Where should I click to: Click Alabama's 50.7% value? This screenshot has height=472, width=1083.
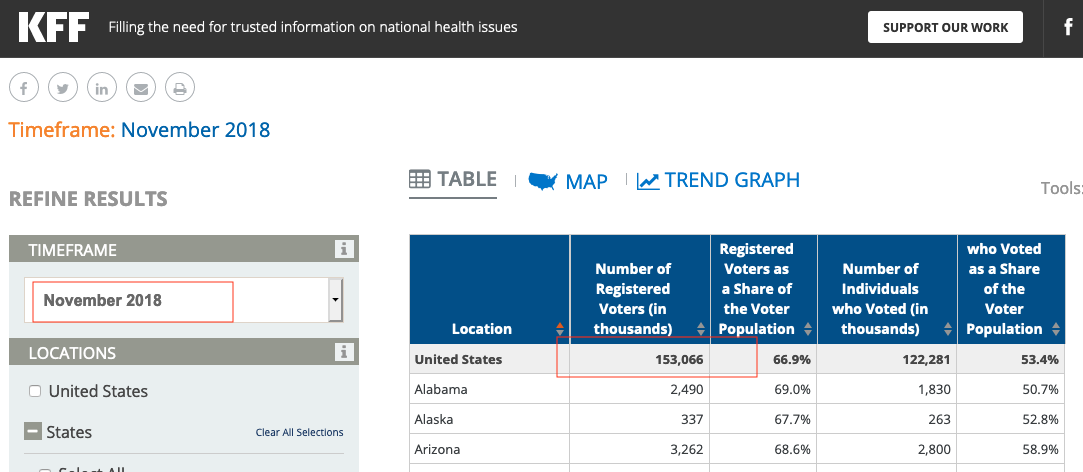(x=1041, y=390)
